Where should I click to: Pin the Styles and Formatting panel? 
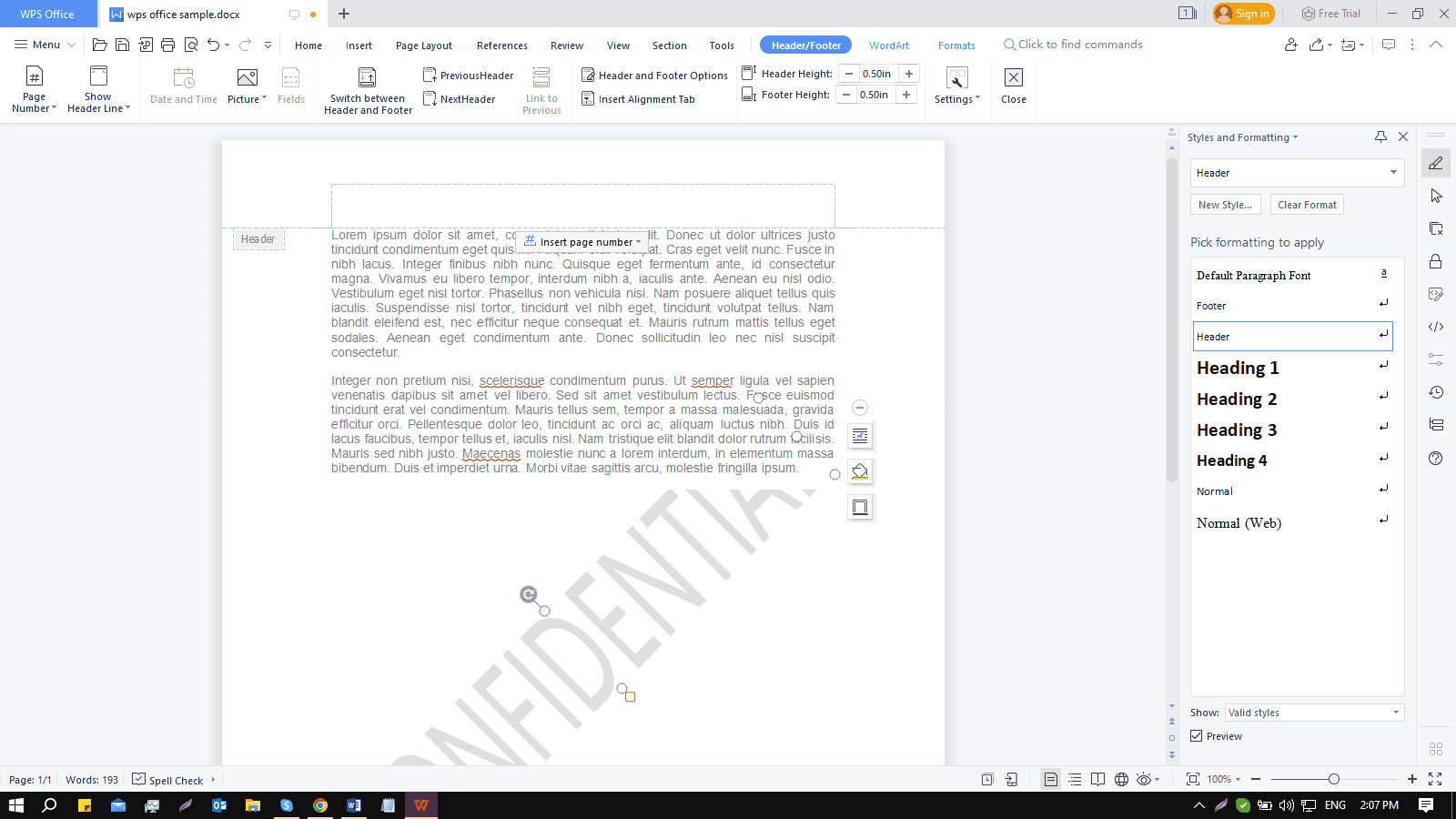(1380, 136)
